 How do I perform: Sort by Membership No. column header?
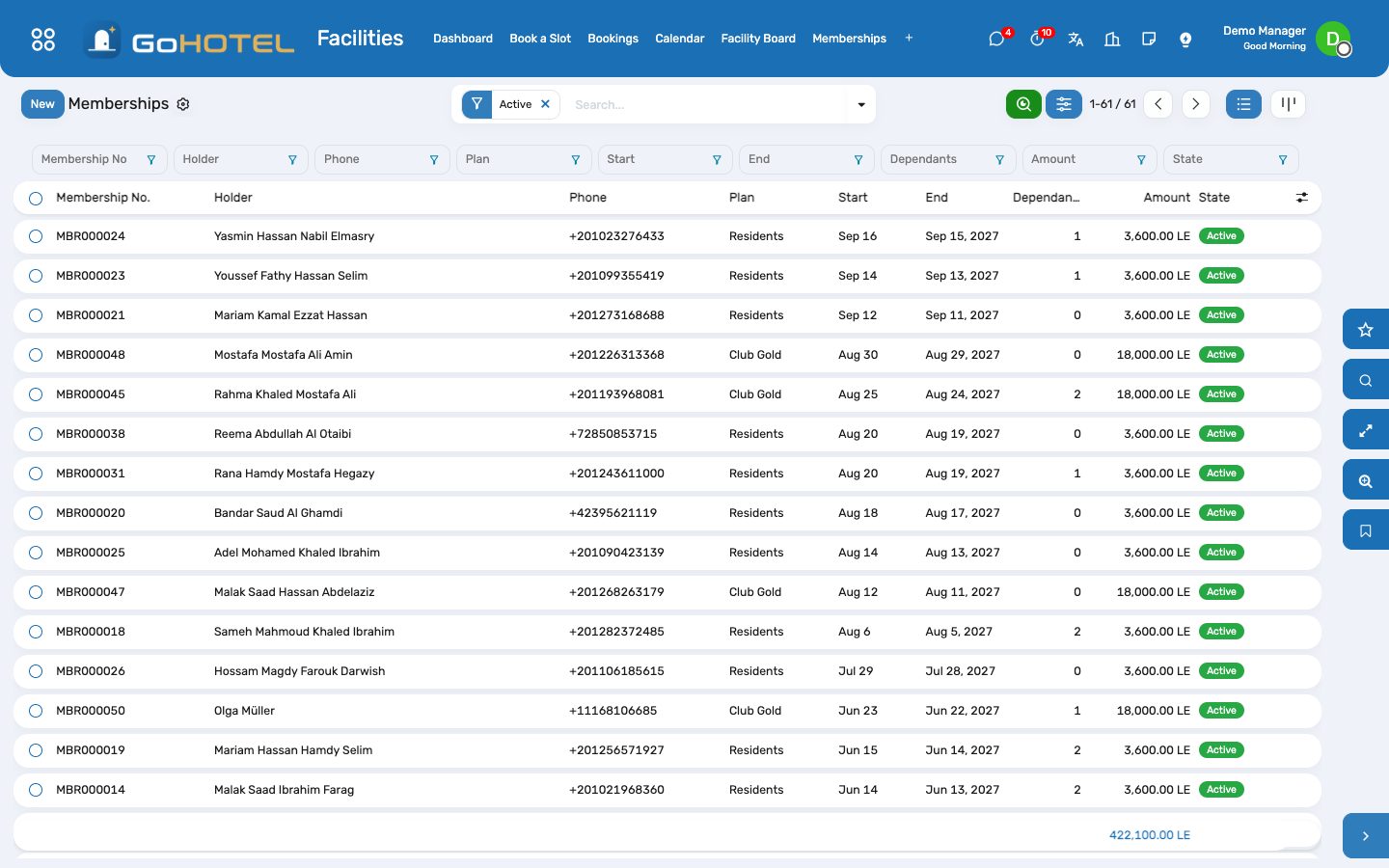(x=103, y=198)
